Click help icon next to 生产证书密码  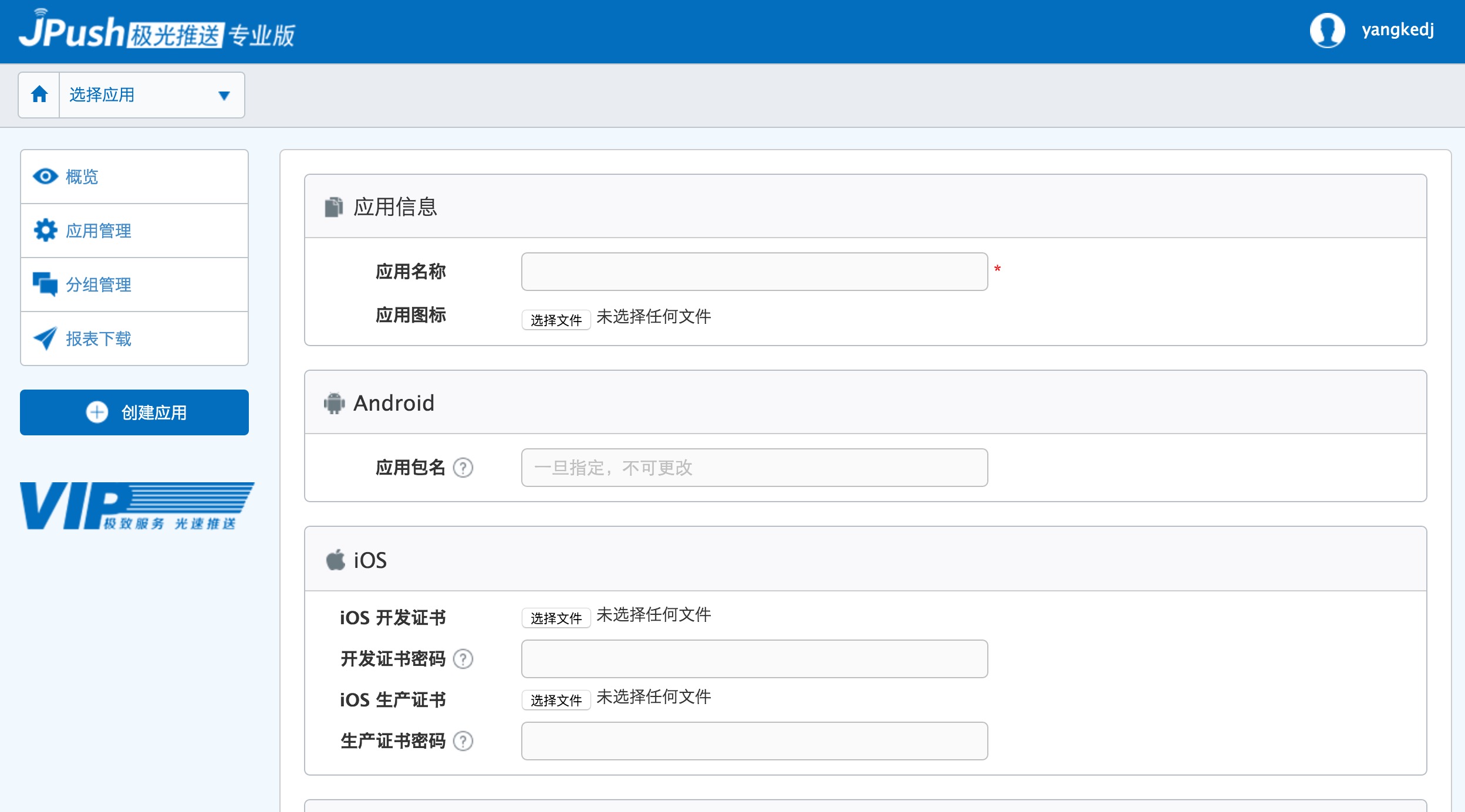pos(463,741)
